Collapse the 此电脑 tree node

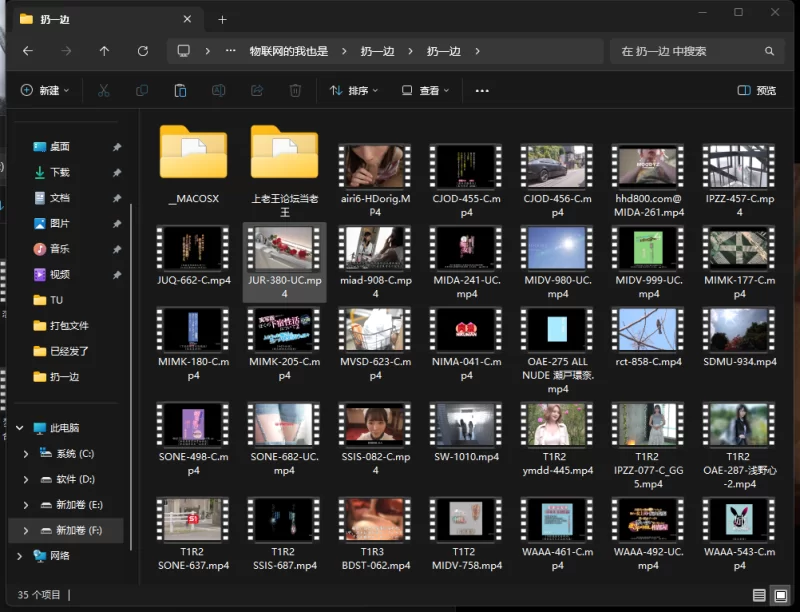[x=19, y=428]
